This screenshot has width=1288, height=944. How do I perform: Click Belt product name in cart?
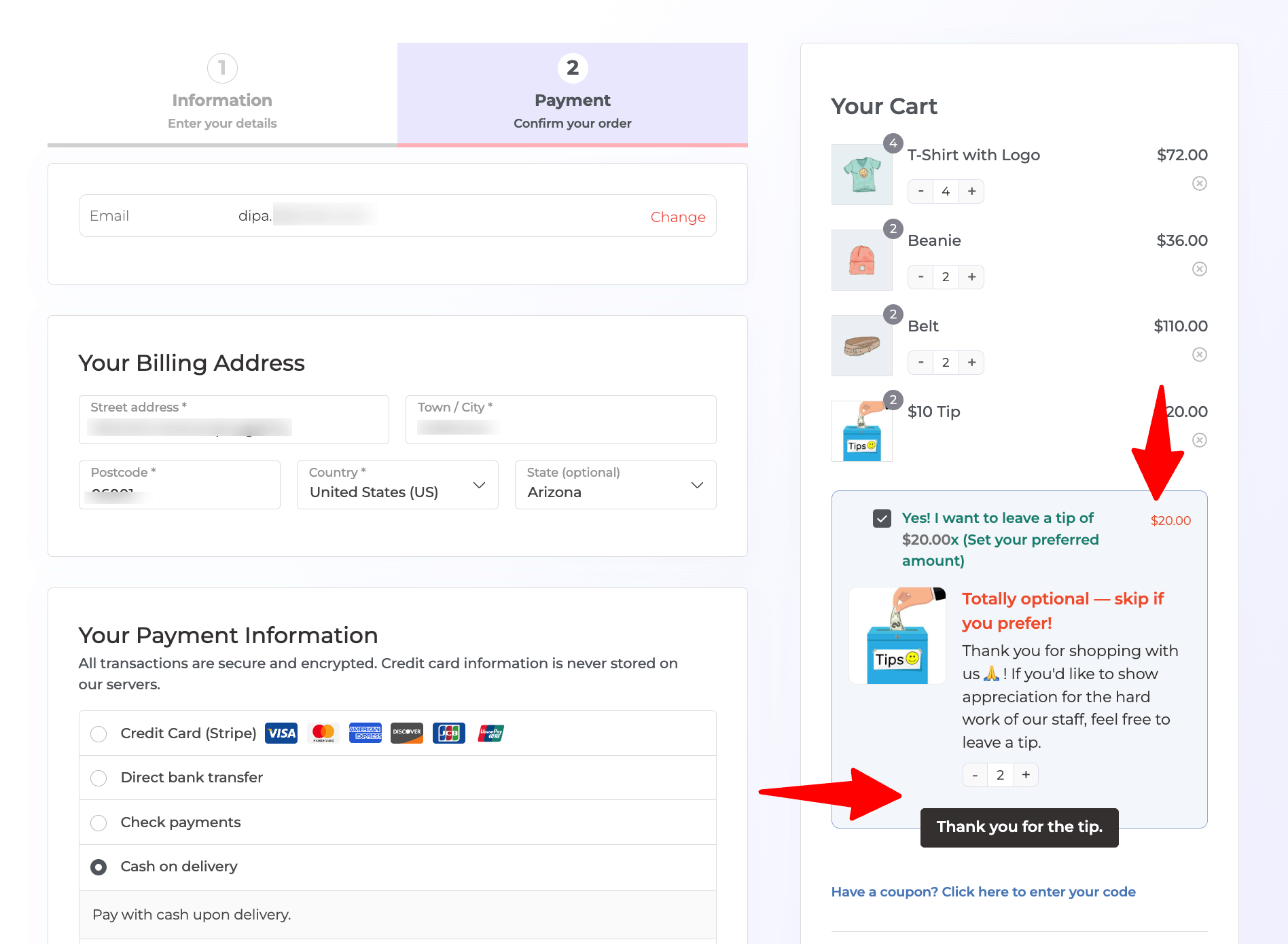click(923, 326)
